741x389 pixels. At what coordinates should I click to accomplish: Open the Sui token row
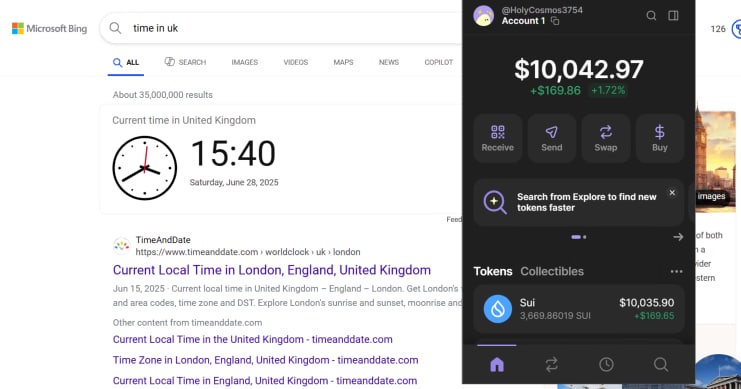[x=579, y=309]
